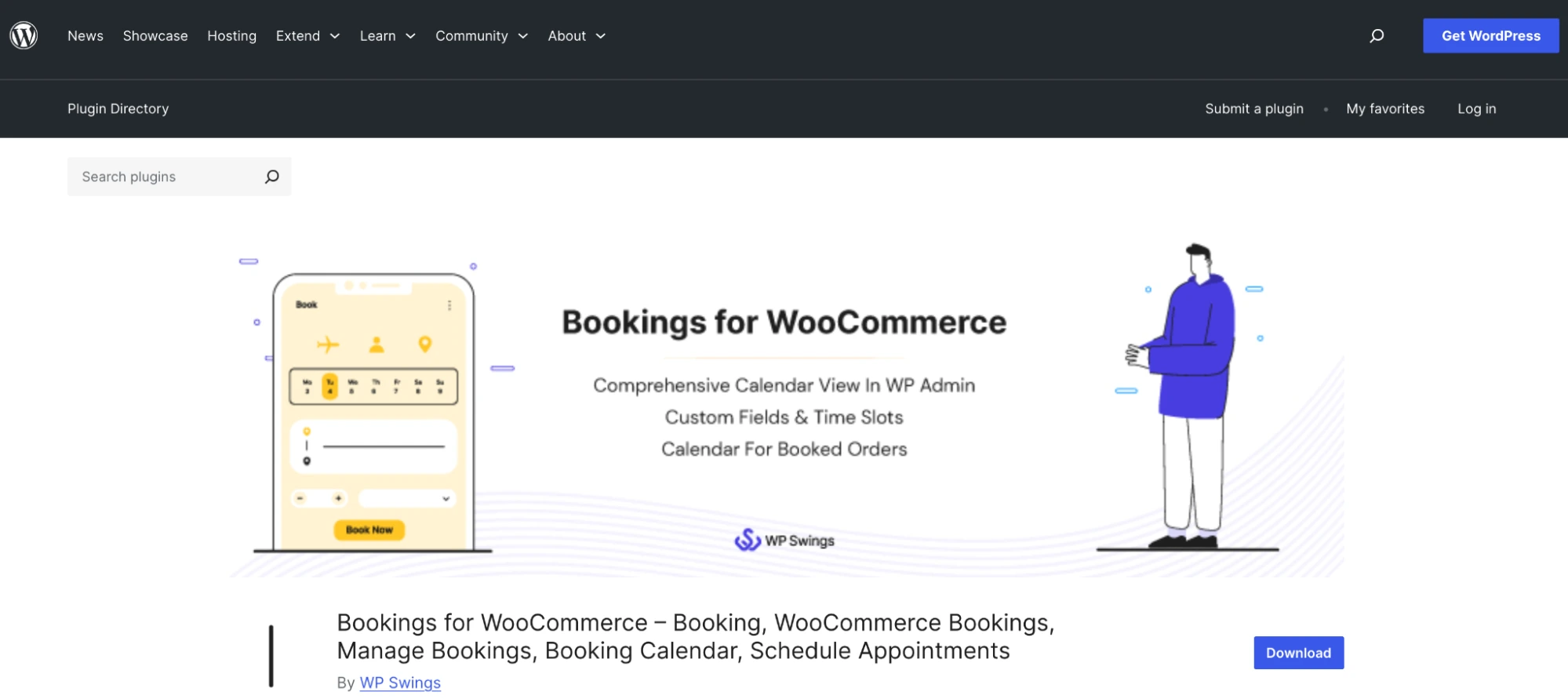Open the WP Swings author link
This screenshot has height=699, width=1568.
tap(400, 683)
